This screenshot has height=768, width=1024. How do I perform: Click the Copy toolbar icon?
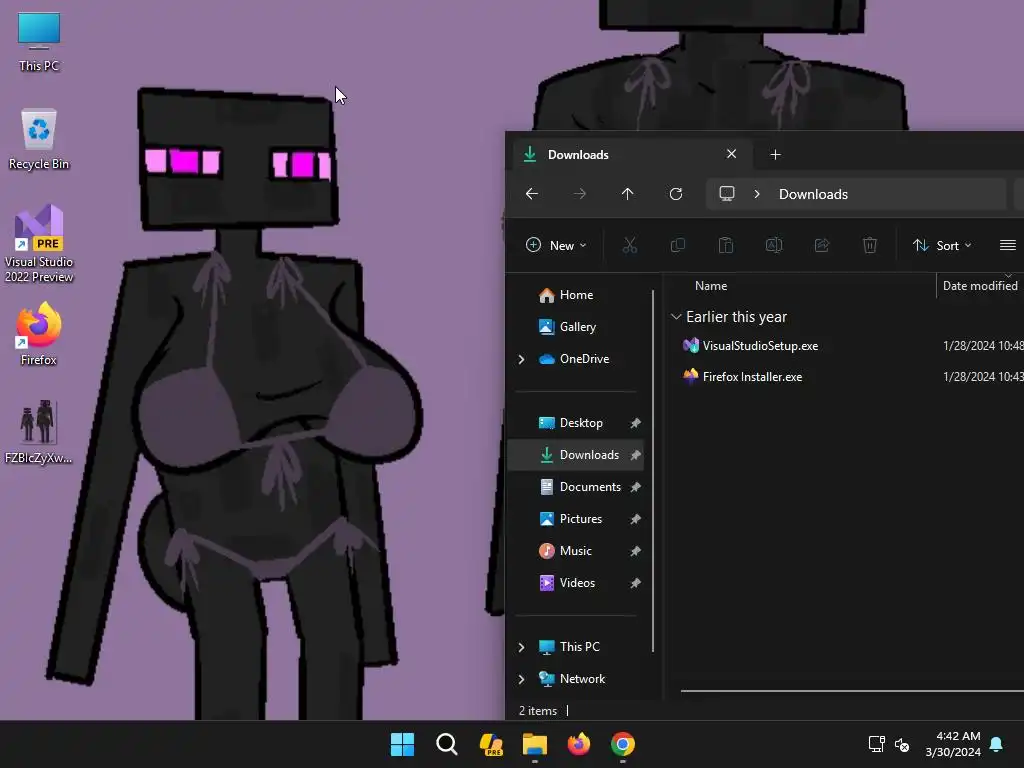pos(678,246)
